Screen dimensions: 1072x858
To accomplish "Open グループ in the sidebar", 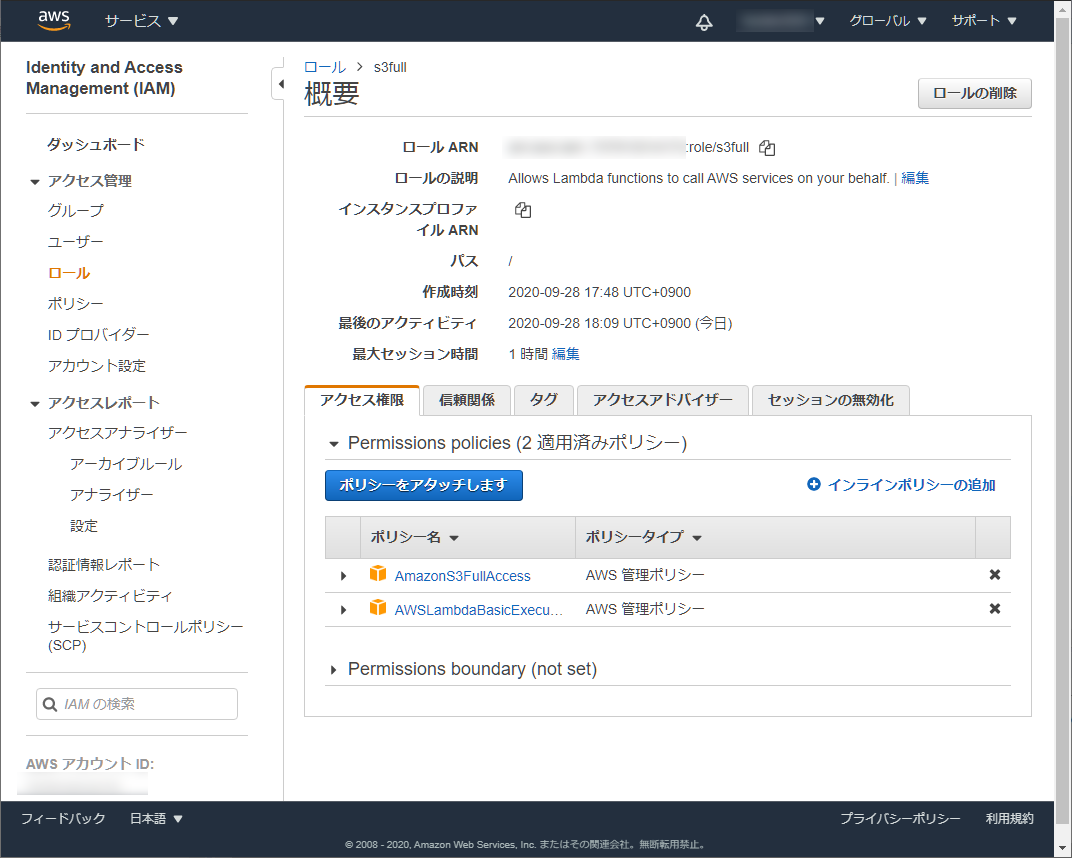I will pos(76,211).
